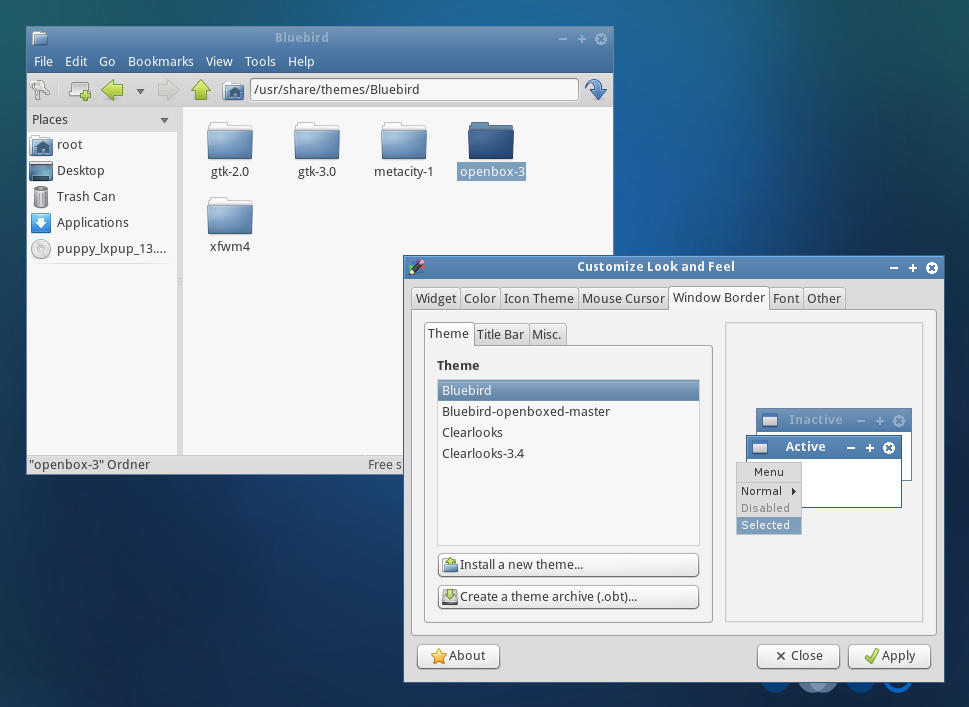This screenshot has height=707, width=969.
Task: Select Clearlooks-3.4 in the theme list
Action: pyautogui.click(x=568, y=454)
